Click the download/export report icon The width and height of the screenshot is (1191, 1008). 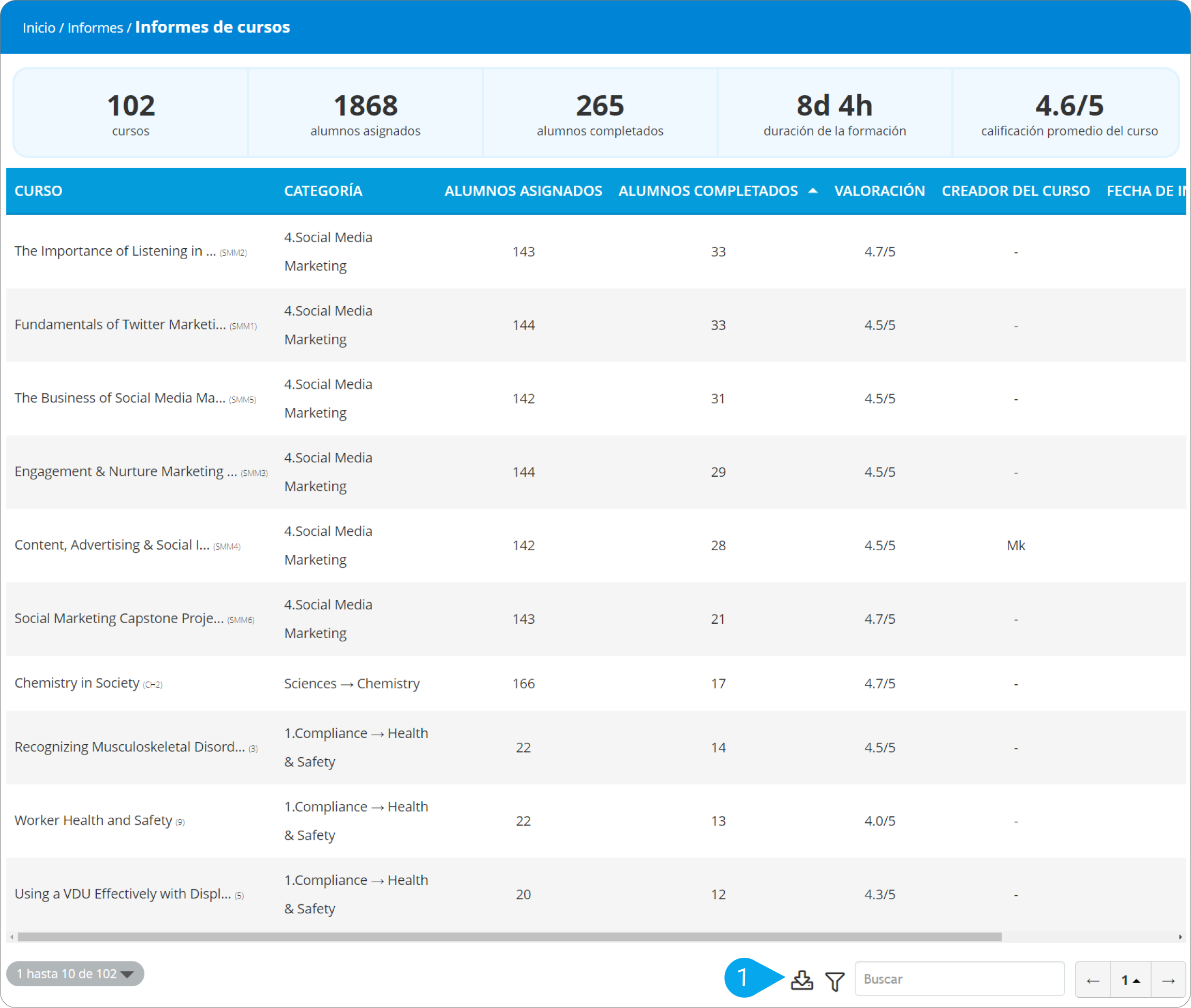coord(801,980)
